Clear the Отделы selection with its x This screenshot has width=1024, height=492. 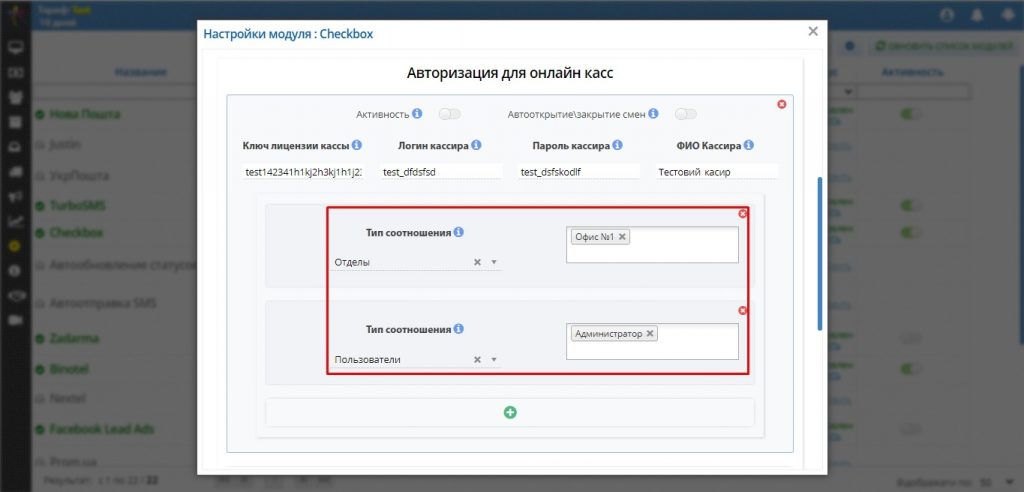(x=477, y=262)
